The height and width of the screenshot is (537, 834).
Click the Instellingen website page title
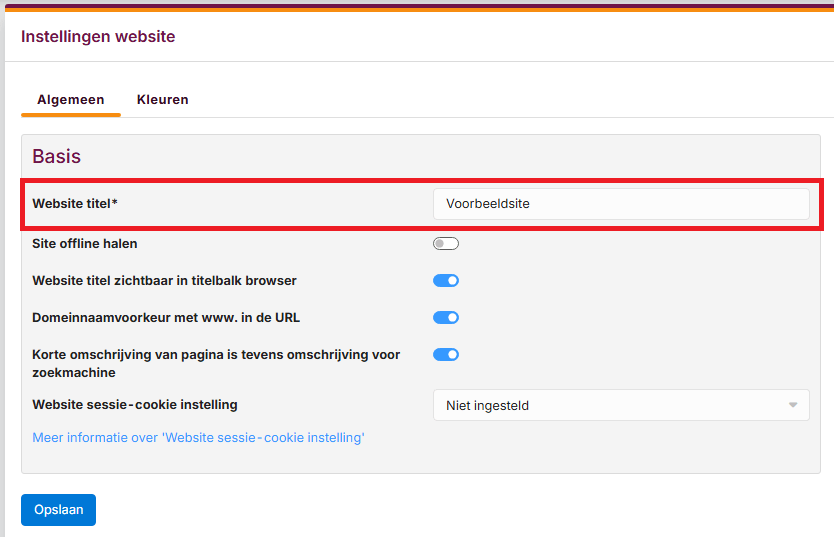pos(98,37)
